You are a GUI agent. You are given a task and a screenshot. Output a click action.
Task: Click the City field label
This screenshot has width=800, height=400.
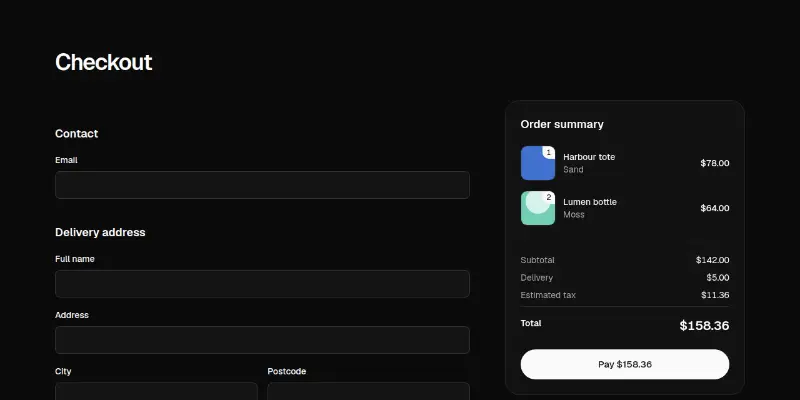click(63, 371)
